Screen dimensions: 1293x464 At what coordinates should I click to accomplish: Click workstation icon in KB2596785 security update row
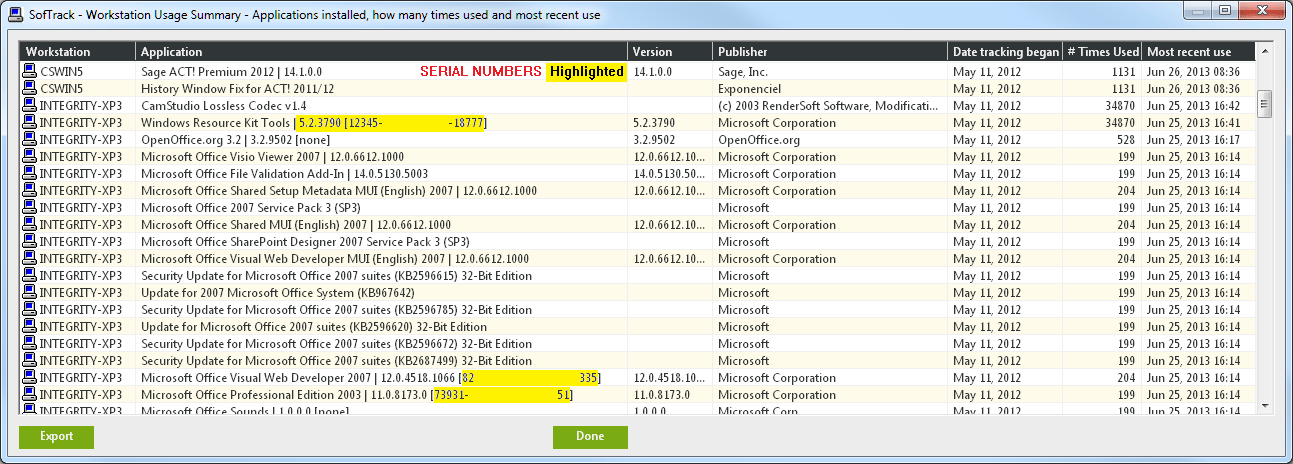tap(29, 310)
